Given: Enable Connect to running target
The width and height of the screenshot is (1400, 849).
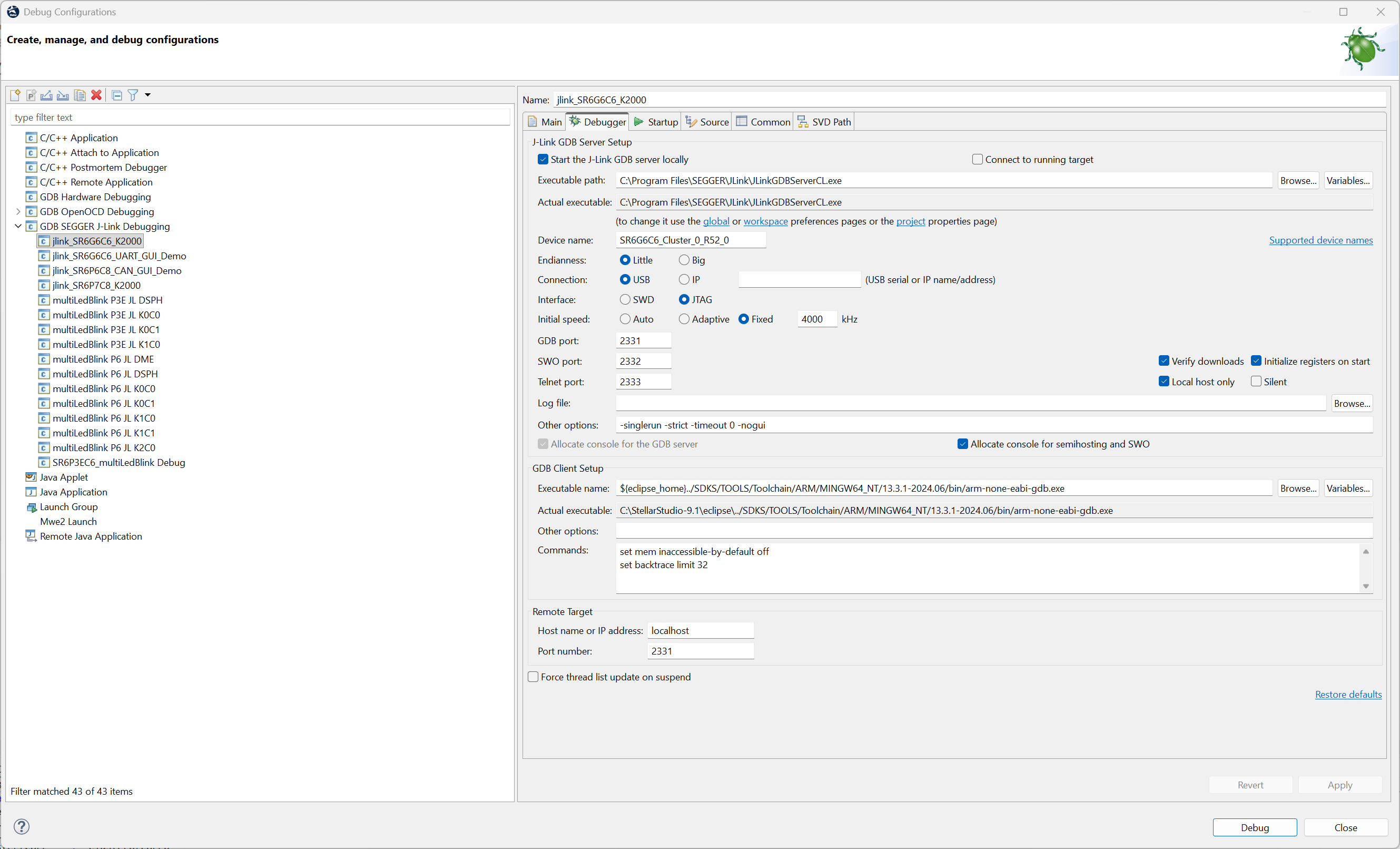Looking at the screenshot, I should 977,159.
